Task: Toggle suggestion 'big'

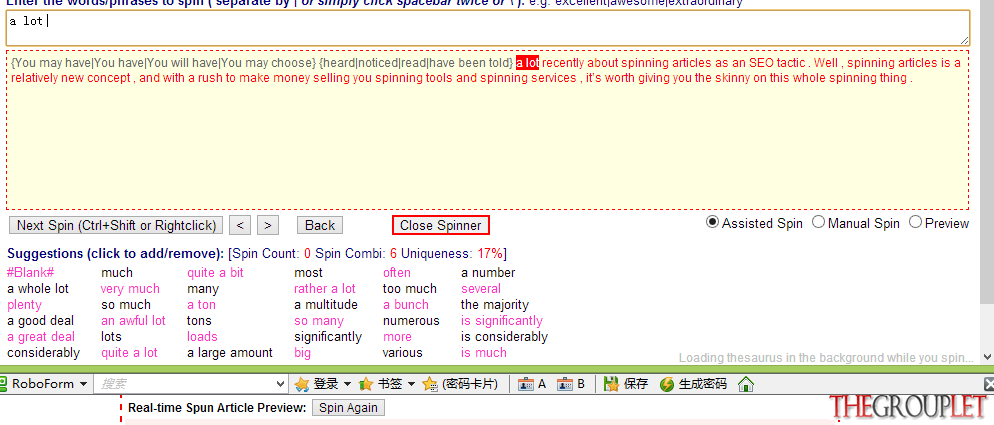Action: pos(302,353)
